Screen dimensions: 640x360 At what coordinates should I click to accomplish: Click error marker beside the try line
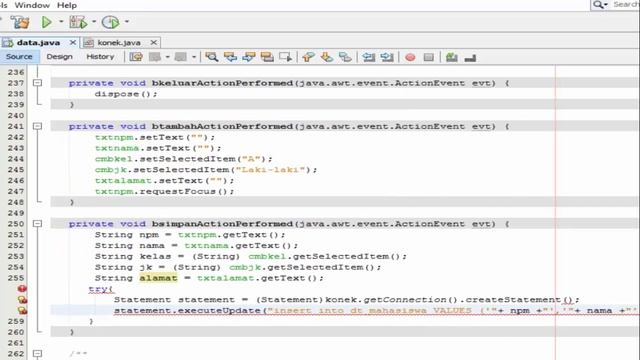point(22,289)
